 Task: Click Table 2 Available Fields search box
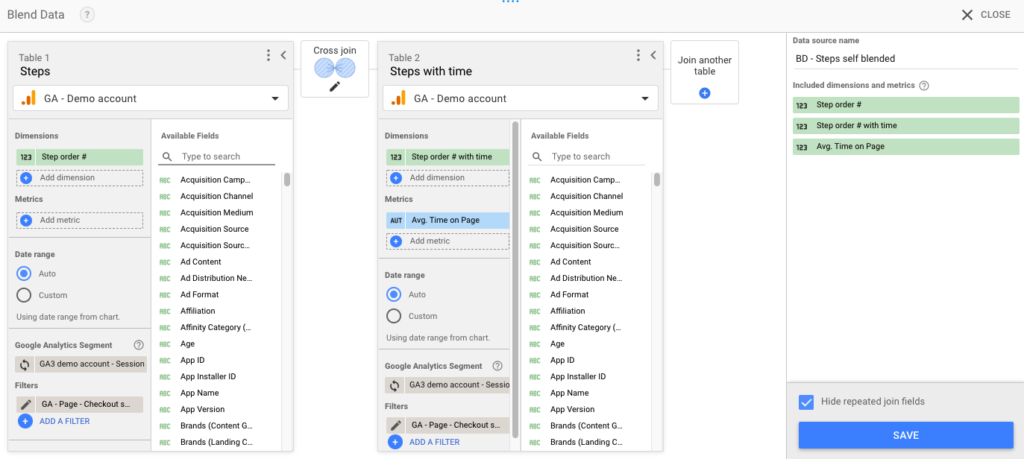[587, 157]
